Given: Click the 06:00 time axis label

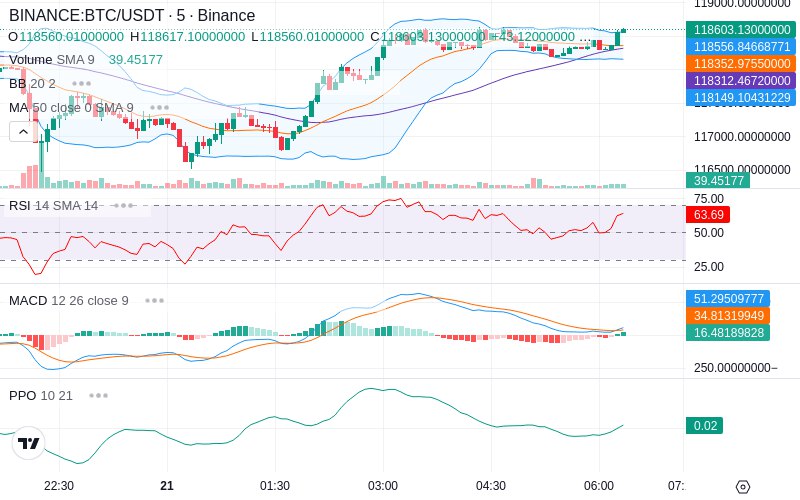Looking at the screenshot, I should (598, 486).
